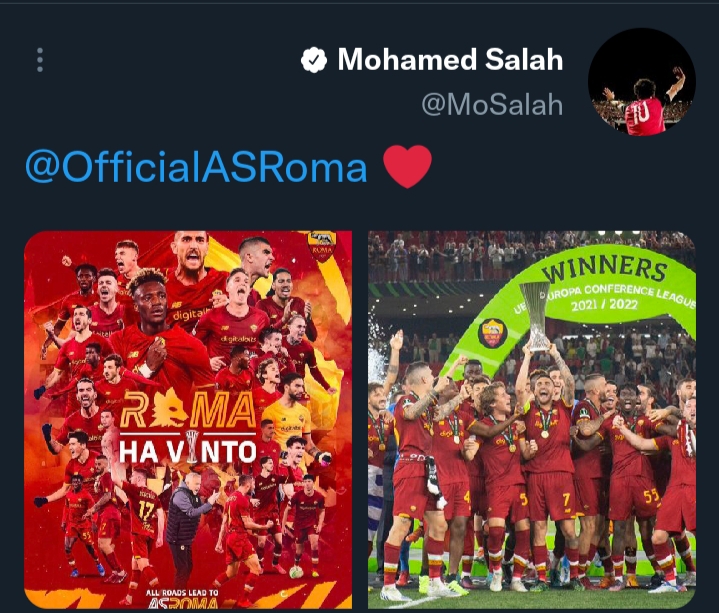The height and width of the screenshot is (613, 719).
Task: Click AS Roma crest in poster corner
Action: [322, 247]
